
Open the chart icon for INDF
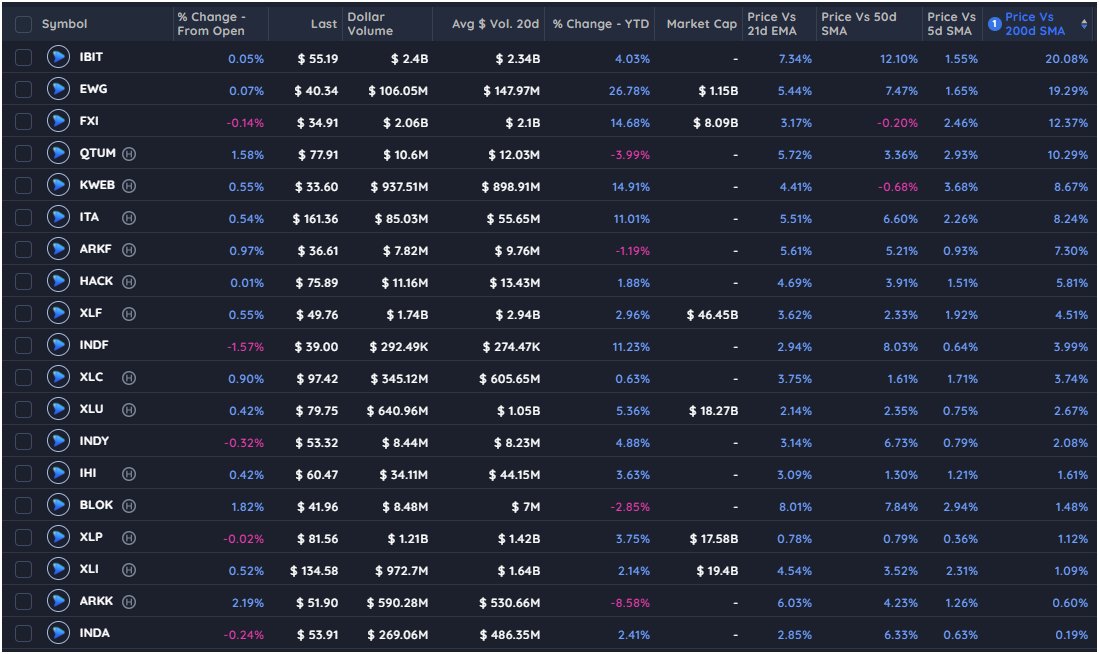tap(58, 345)
